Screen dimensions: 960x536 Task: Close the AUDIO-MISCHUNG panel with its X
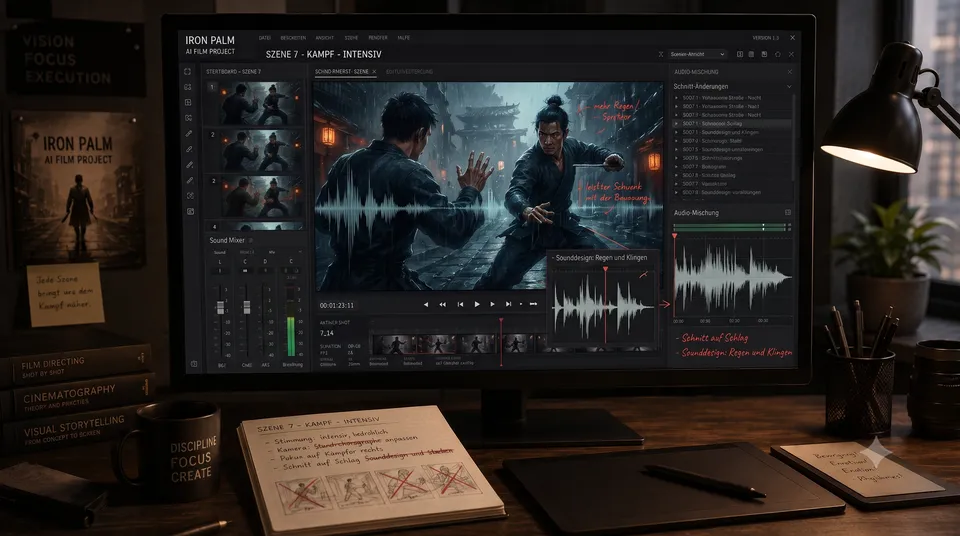click(x=789, y=72)
